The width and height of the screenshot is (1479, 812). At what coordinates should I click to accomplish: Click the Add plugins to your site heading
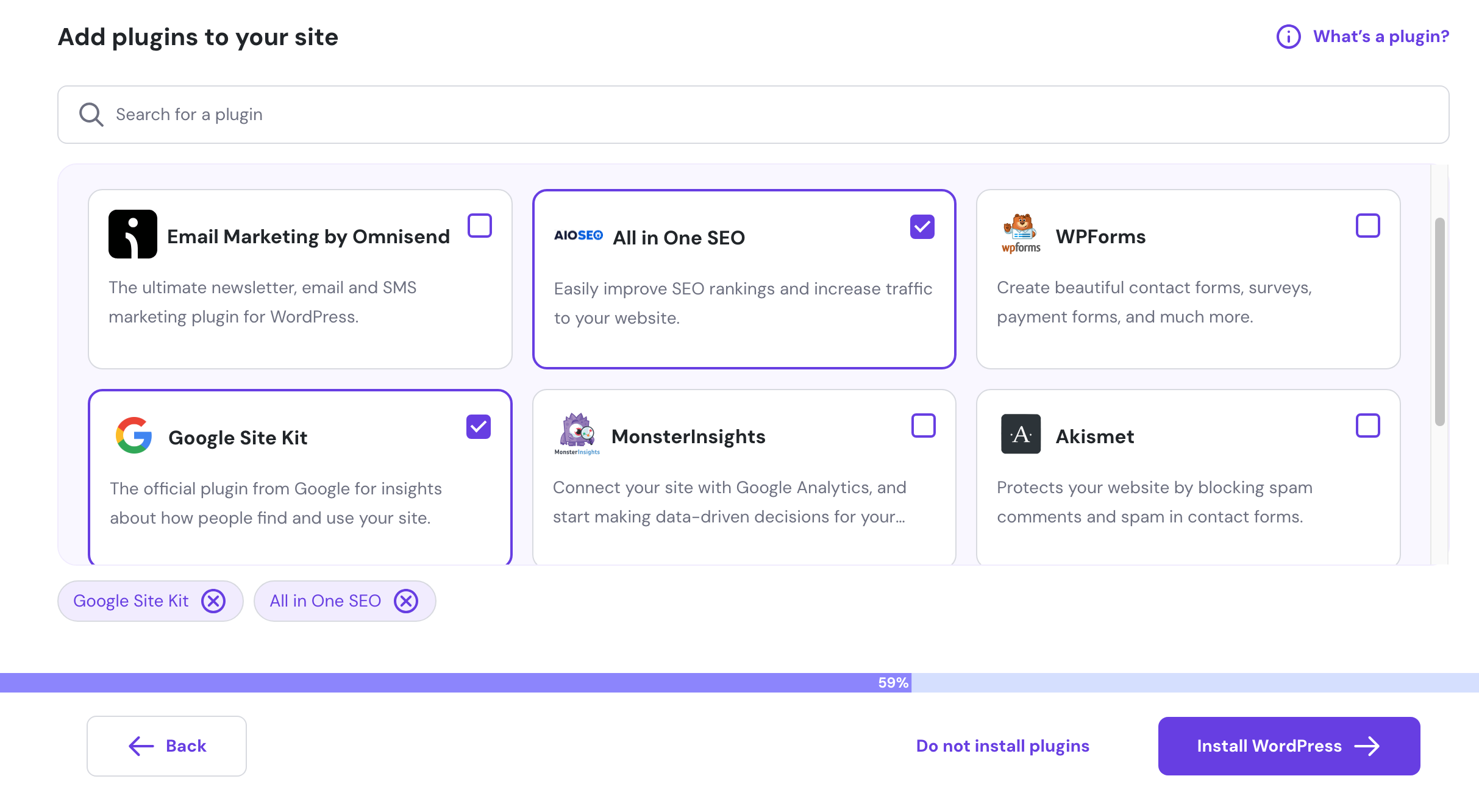(198, 37)
